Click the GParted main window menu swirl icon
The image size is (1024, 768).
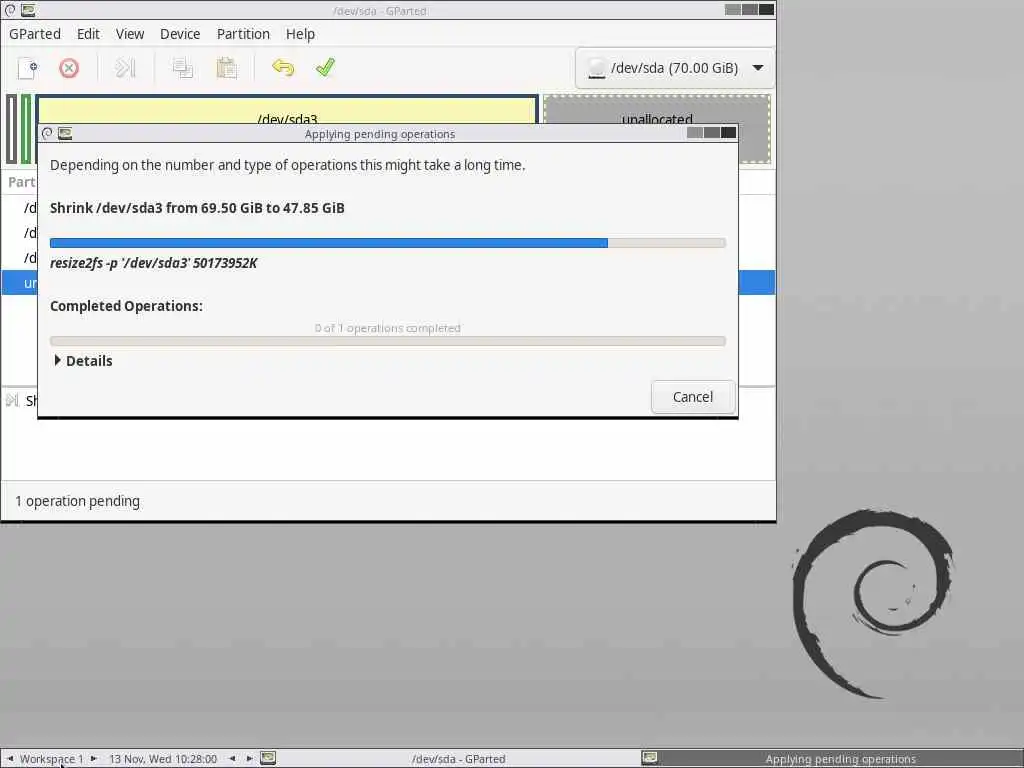tap(10, 10)
